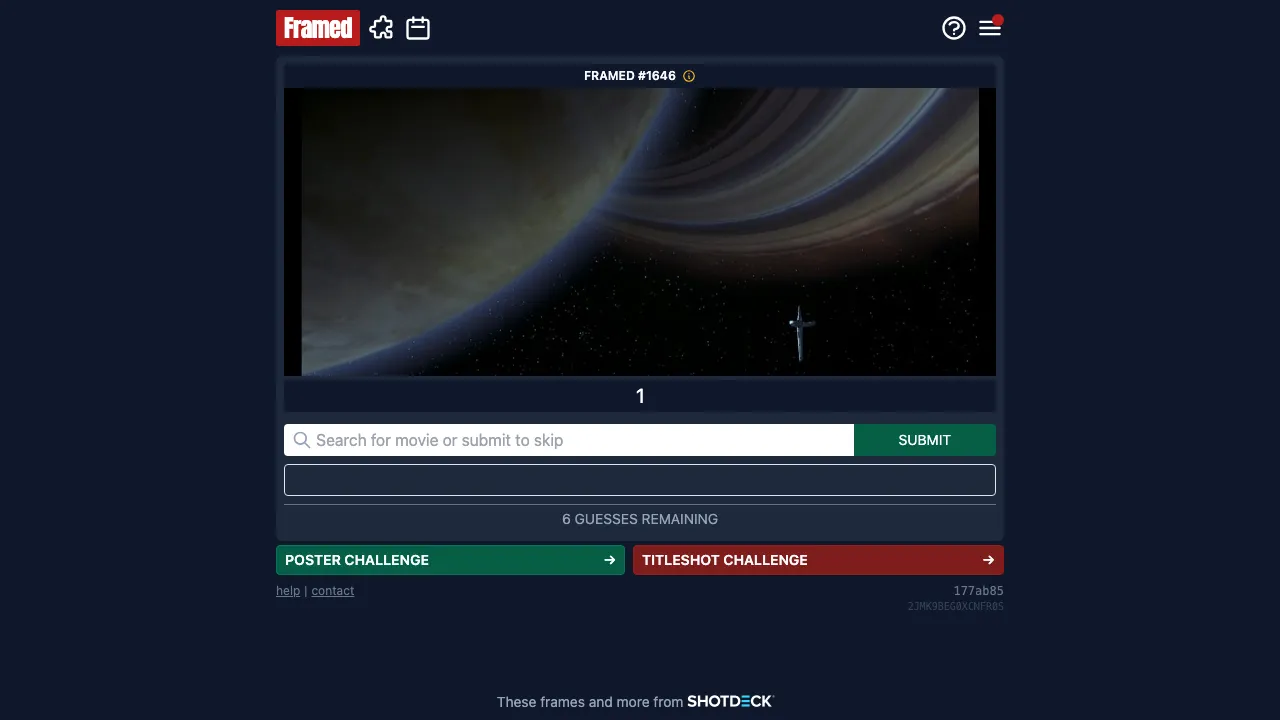
Task: Open the Titleshot Challenge
Action: coord(818,560)
